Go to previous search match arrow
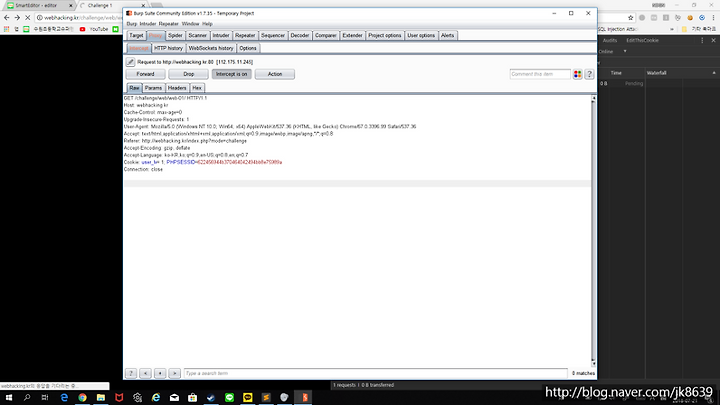The width and height of the screenshot is (720, 405). point(146,373)
